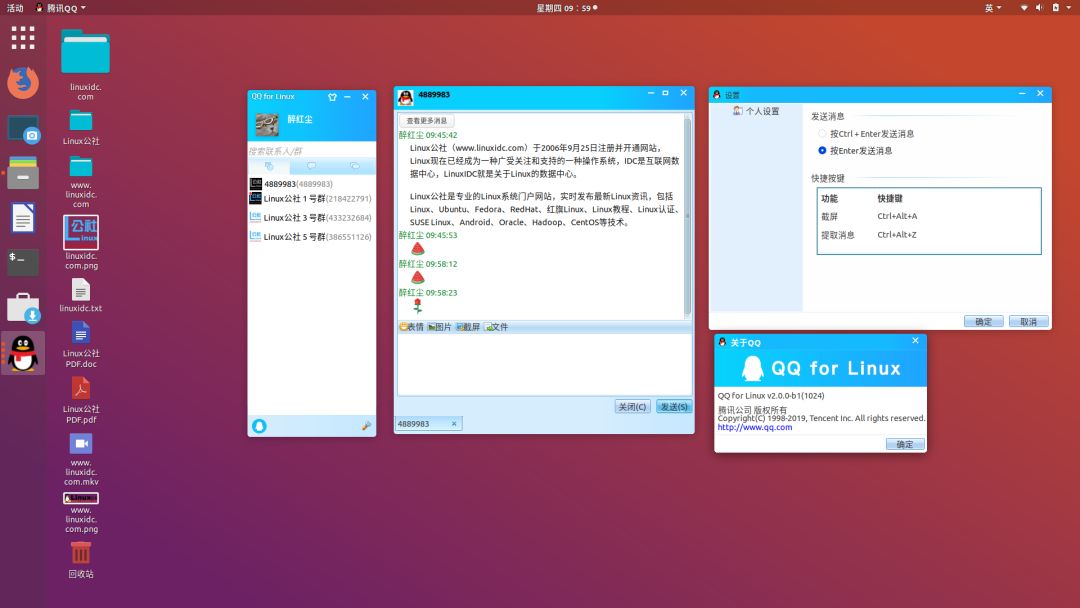Click the 发送(S) send button
Screen dimensions: 1080x608
point(673,406)
